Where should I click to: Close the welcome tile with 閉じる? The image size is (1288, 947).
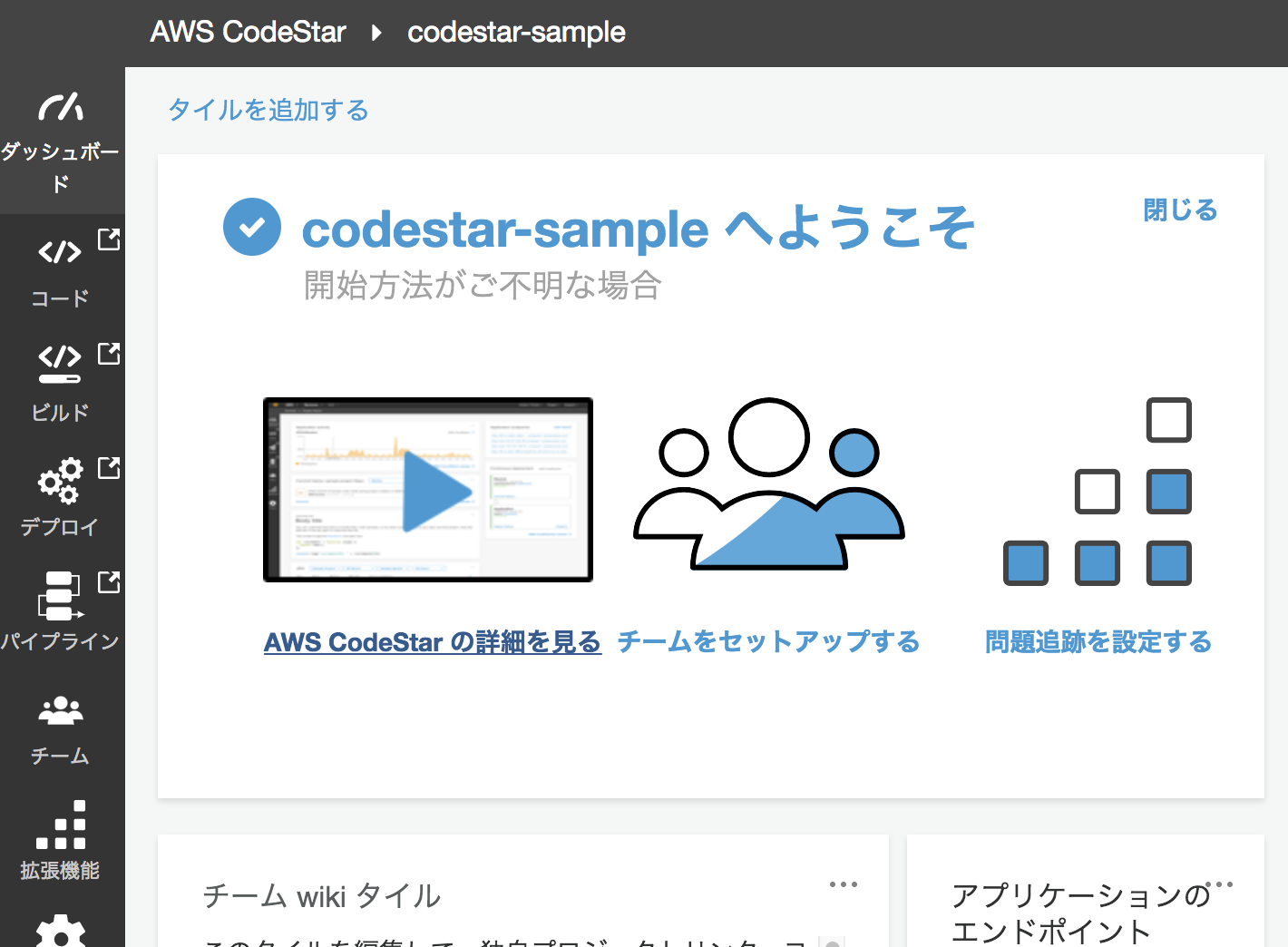[x=1180, y=210]
